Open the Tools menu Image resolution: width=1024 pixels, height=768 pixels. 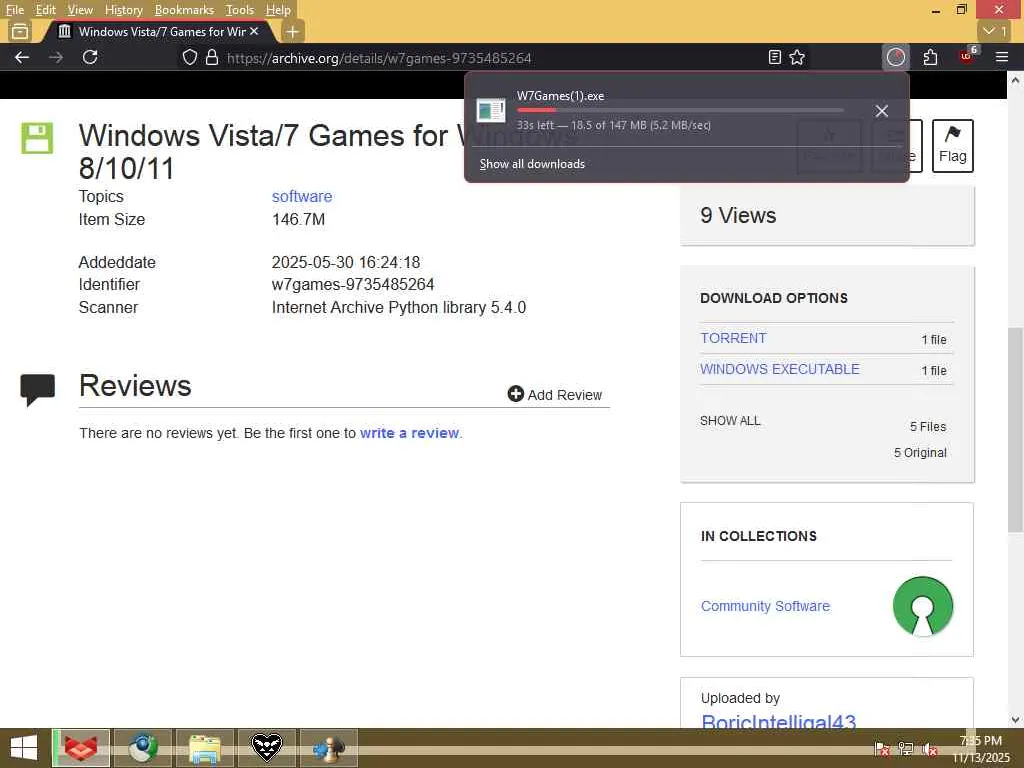239,10
